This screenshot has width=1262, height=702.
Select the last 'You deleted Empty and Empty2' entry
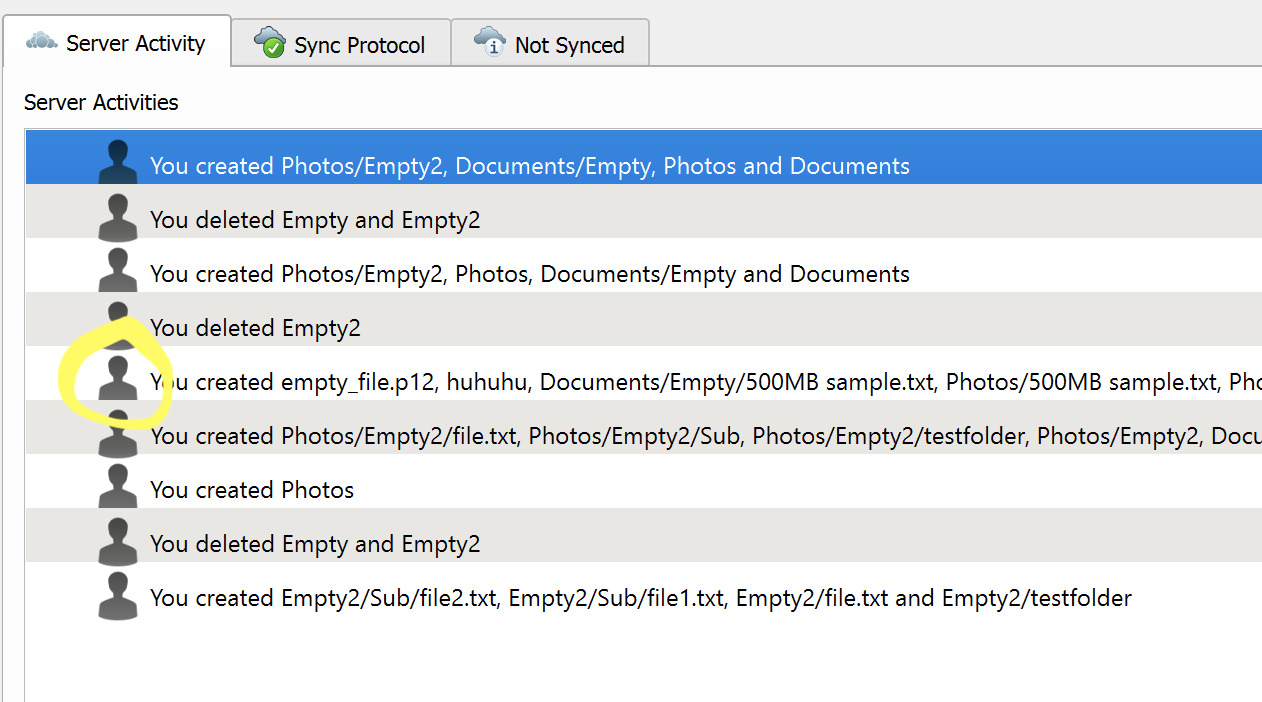click(644, 535)
